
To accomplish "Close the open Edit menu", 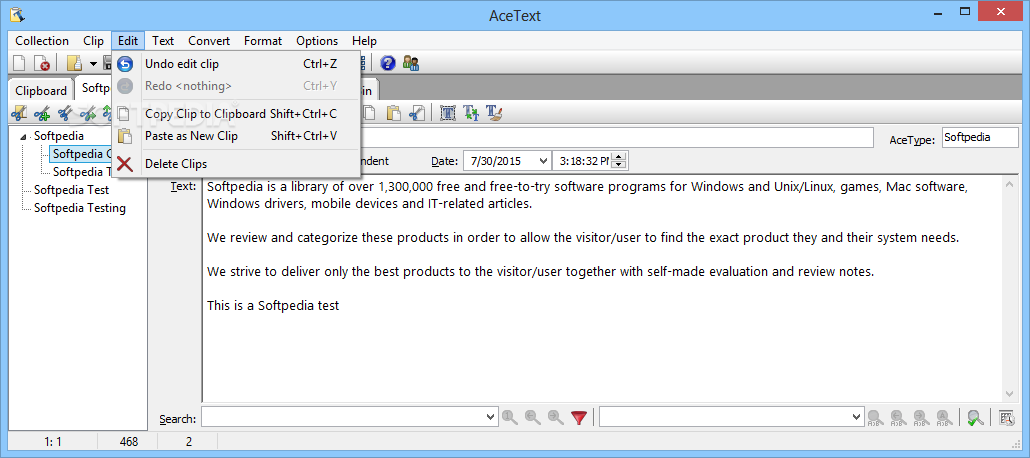I will tap(128, 41).
